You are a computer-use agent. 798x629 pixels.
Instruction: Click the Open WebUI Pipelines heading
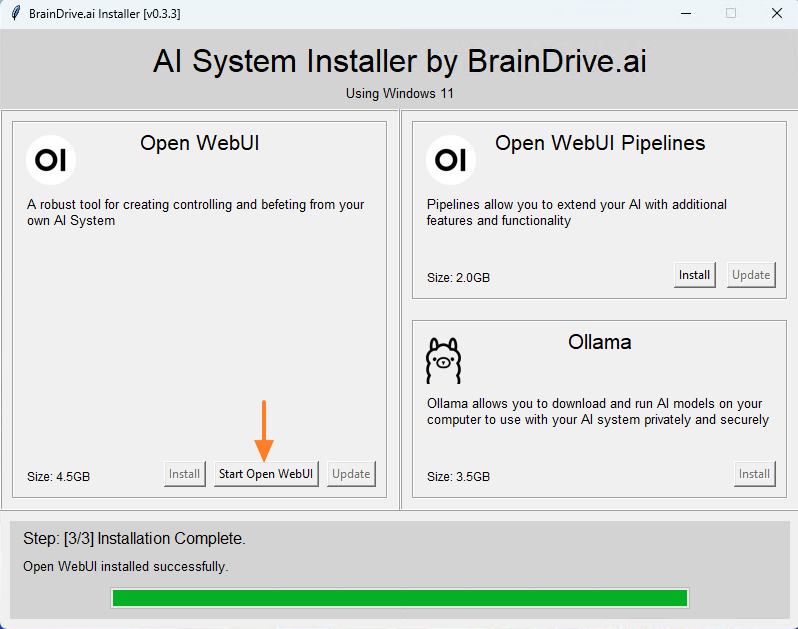point(600,143)
